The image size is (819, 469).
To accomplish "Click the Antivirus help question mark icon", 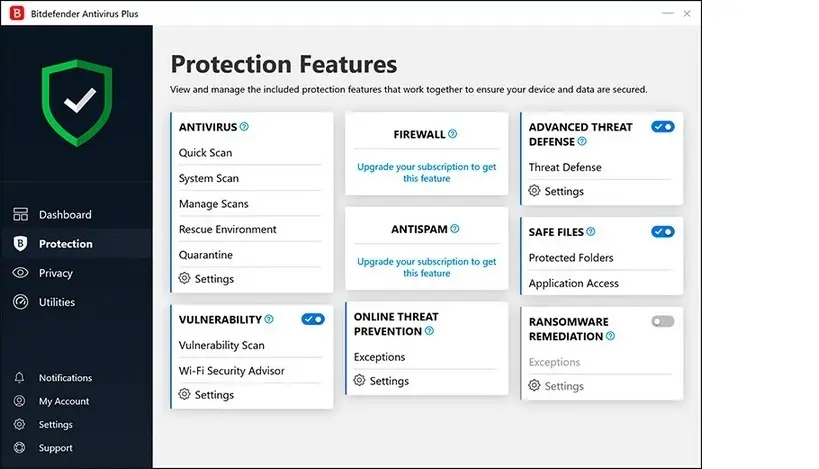I will click(x=244, y=127).
